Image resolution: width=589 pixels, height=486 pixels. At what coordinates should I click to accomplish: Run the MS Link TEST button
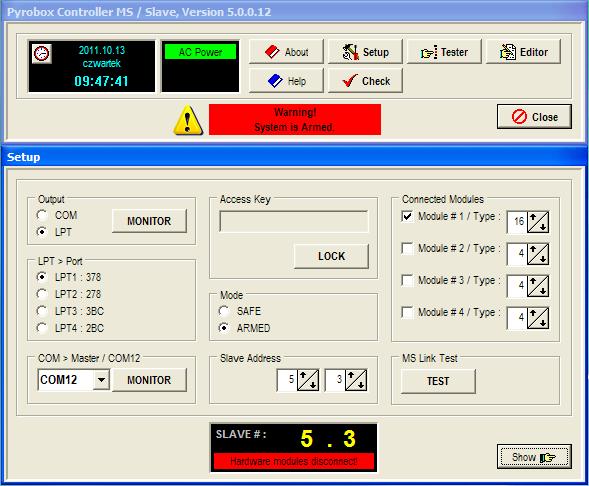(438, 381)
